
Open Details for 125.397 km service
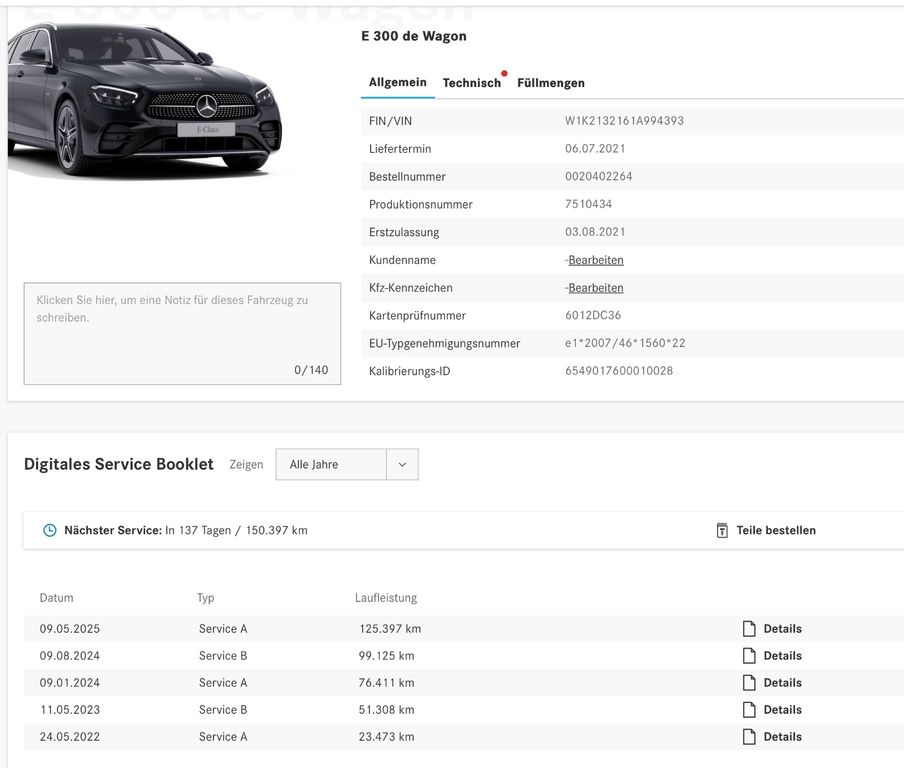[x=782, y=629]
